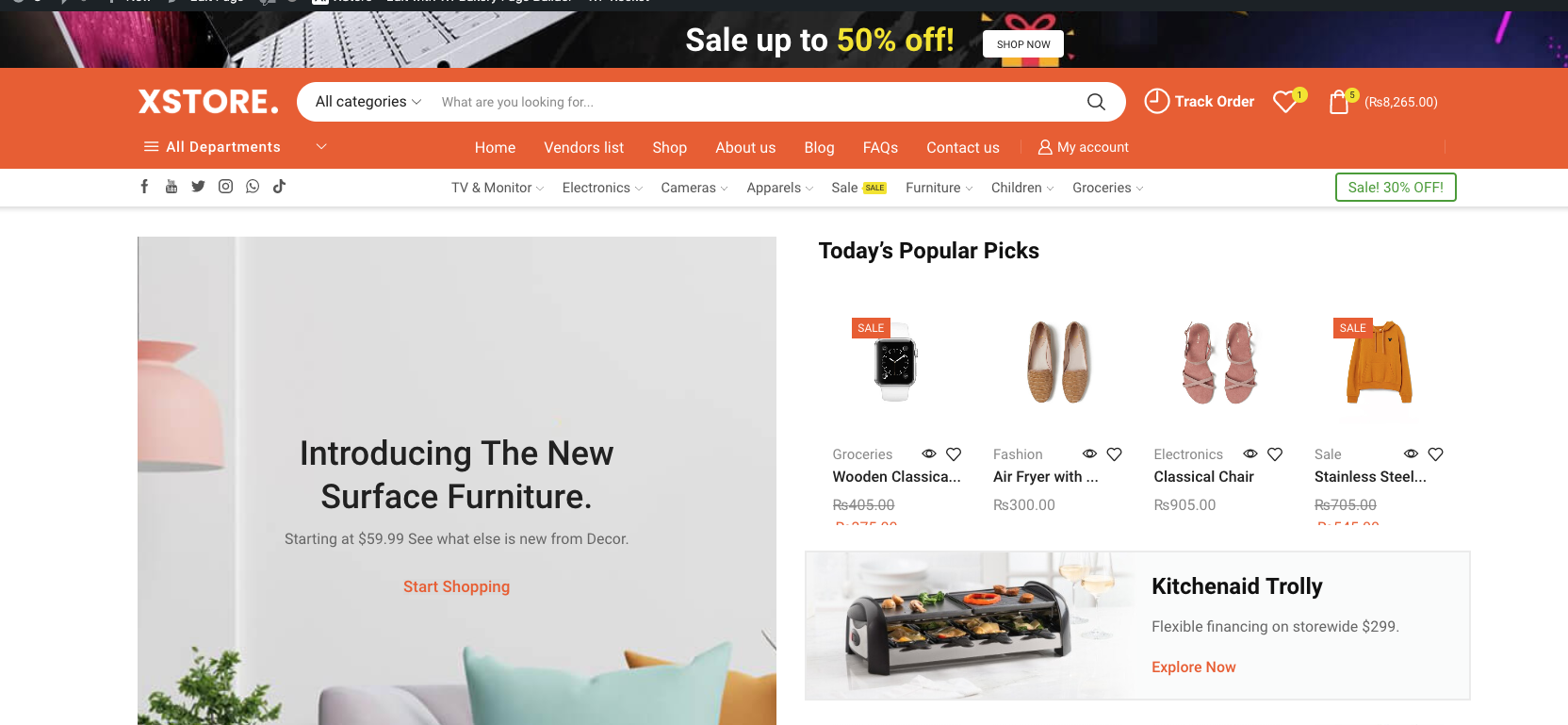The image size is (1568, 725).
Task: Follow the Start Shopping link
Action: [x=456, y=586]
